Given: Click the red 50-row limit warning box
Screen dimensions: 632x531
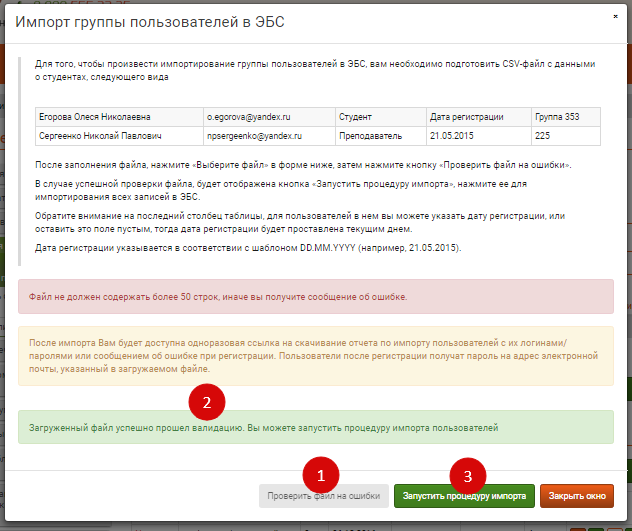Looking at the screenshot, I should 316,297.
